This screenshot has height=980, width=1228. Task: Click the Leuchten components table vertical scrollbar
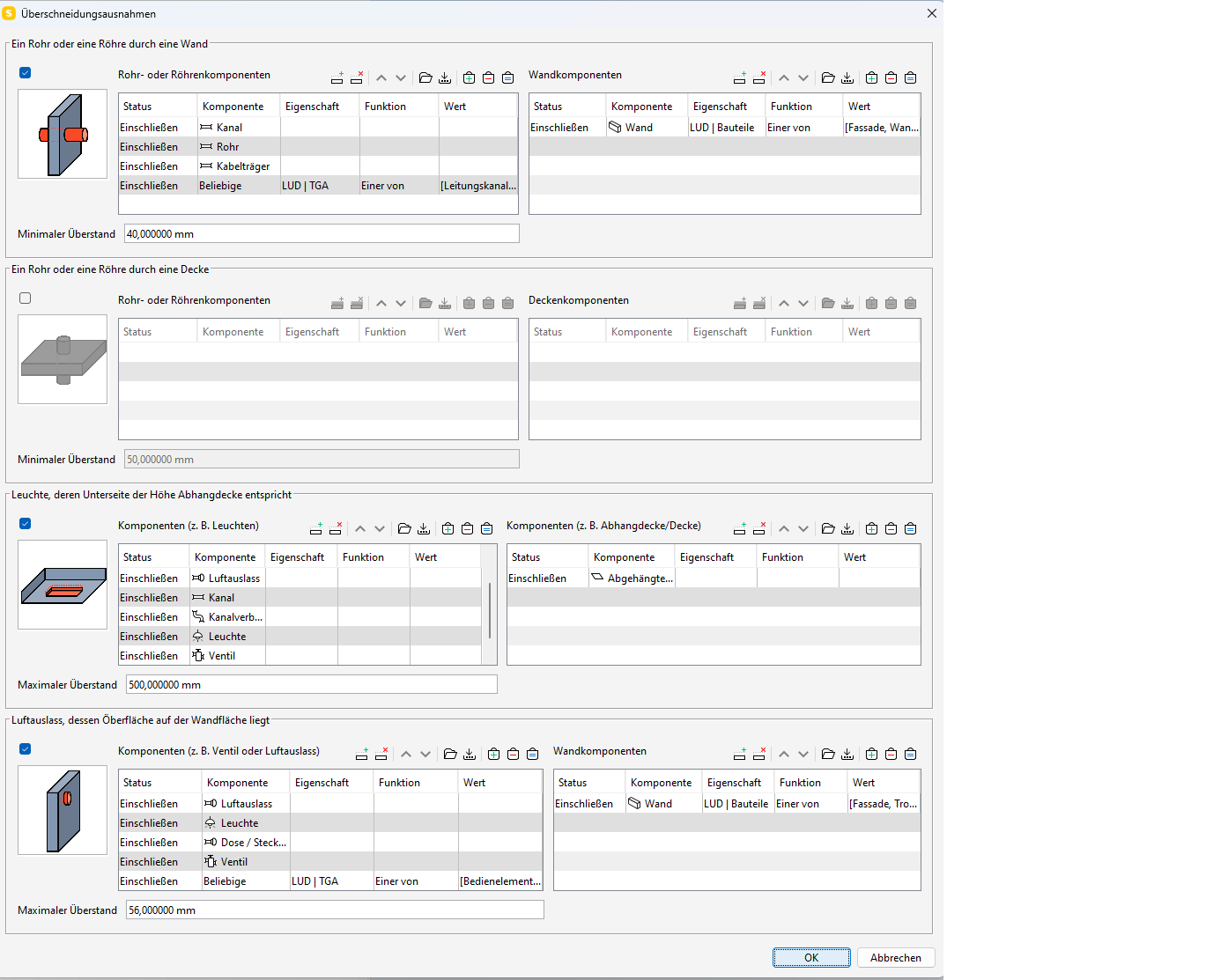pos(489,609)
